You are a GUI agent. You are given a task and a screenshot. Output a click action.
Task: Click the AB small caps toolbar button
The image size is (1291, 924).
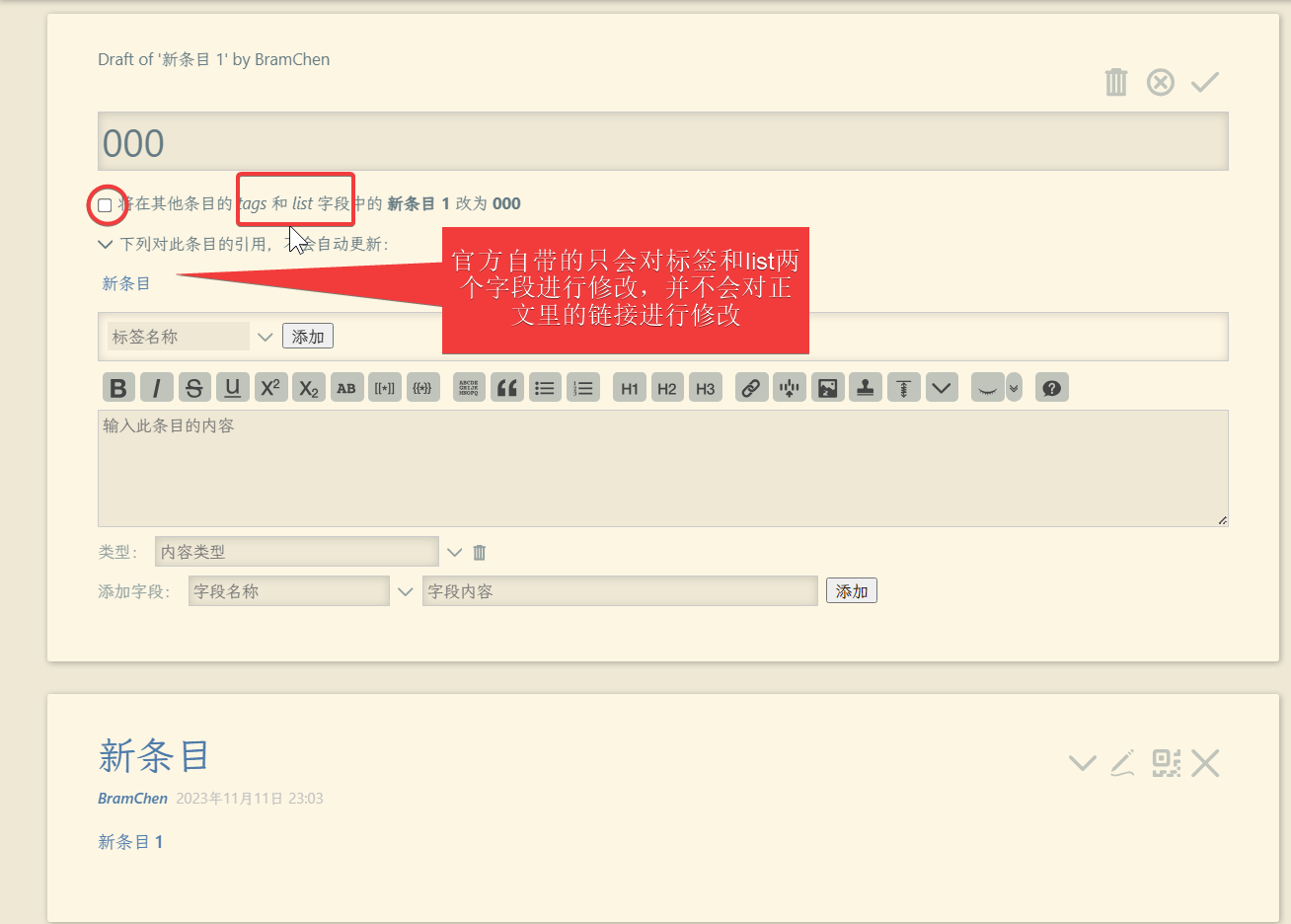(x=346, y=388)
